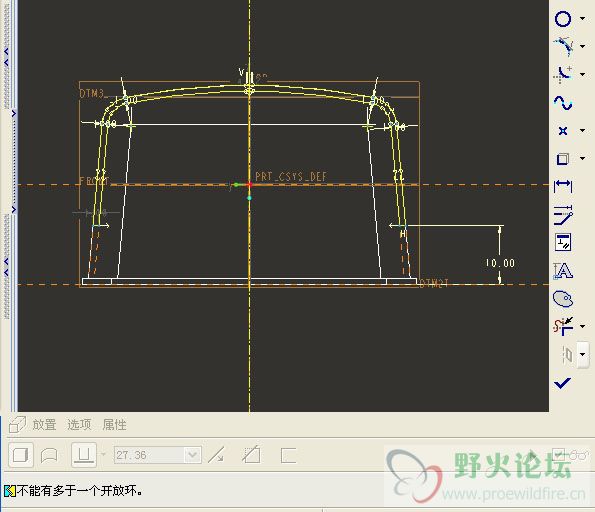Select the Use Edge tool
The height and width of the screenshot is (512, 595).
point(563,159)
